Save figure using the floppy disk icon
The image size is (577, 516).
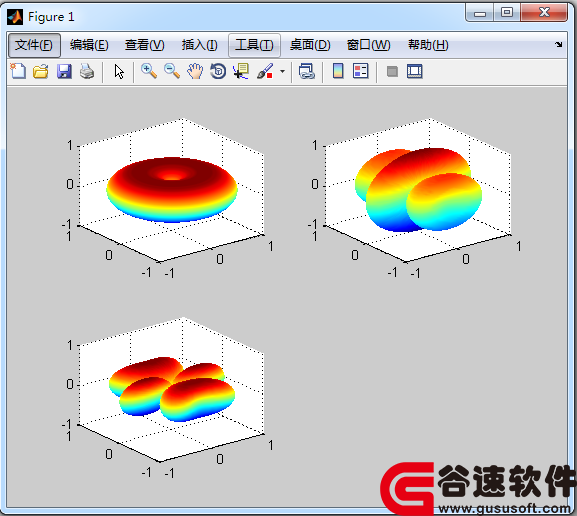pos(64,71)
